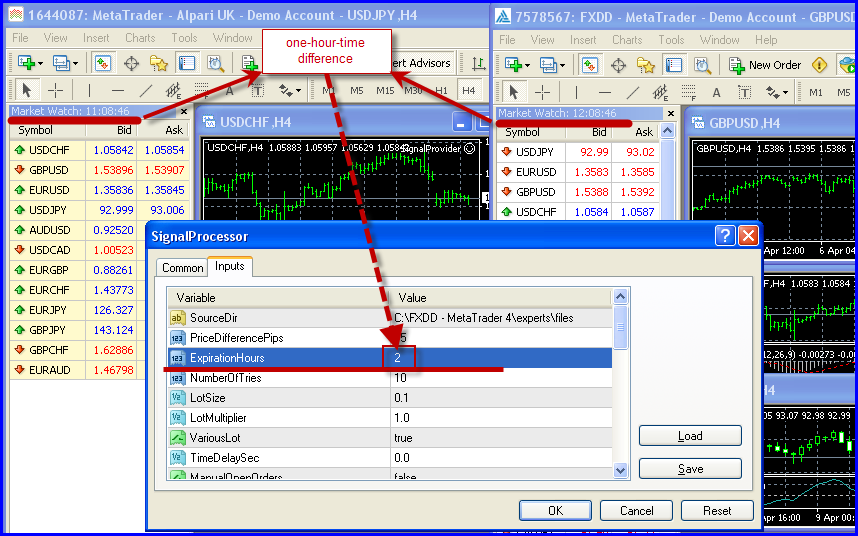The width and height of the screenshot is (858, 536).
Task: Click Inputs list scrollbar down arrow
Action: [x=620, y=470]
